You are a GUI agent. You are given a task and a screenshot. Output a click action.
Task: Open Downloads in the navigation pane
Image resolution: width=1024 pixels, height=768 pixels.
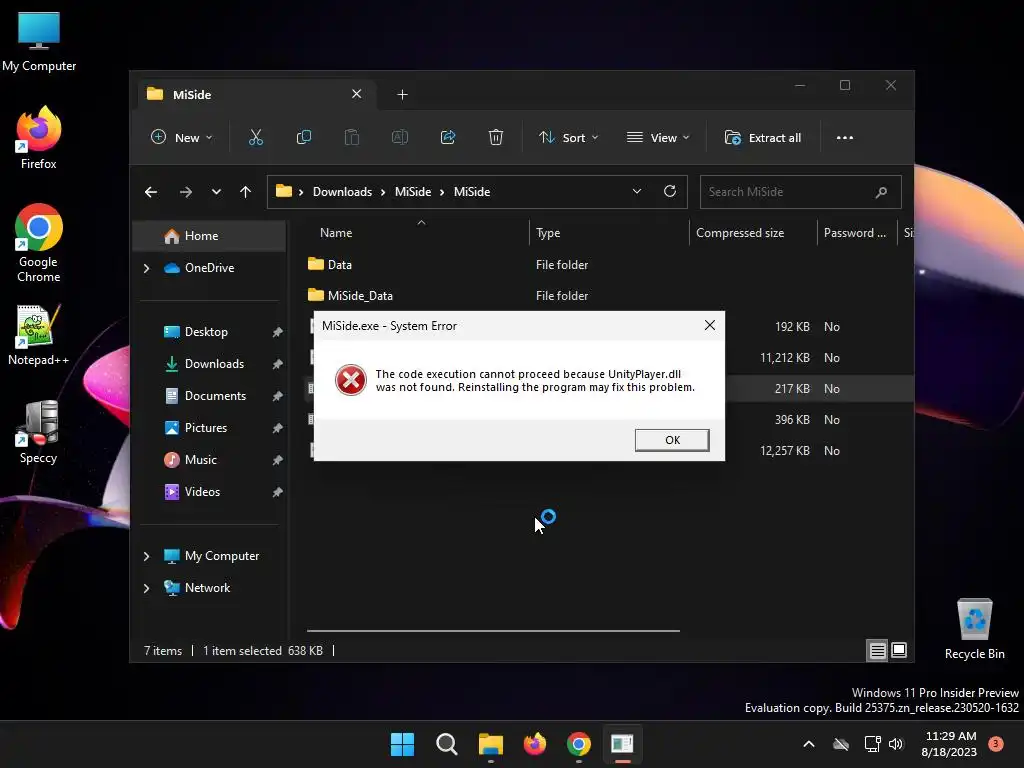(x=212, y=364)
